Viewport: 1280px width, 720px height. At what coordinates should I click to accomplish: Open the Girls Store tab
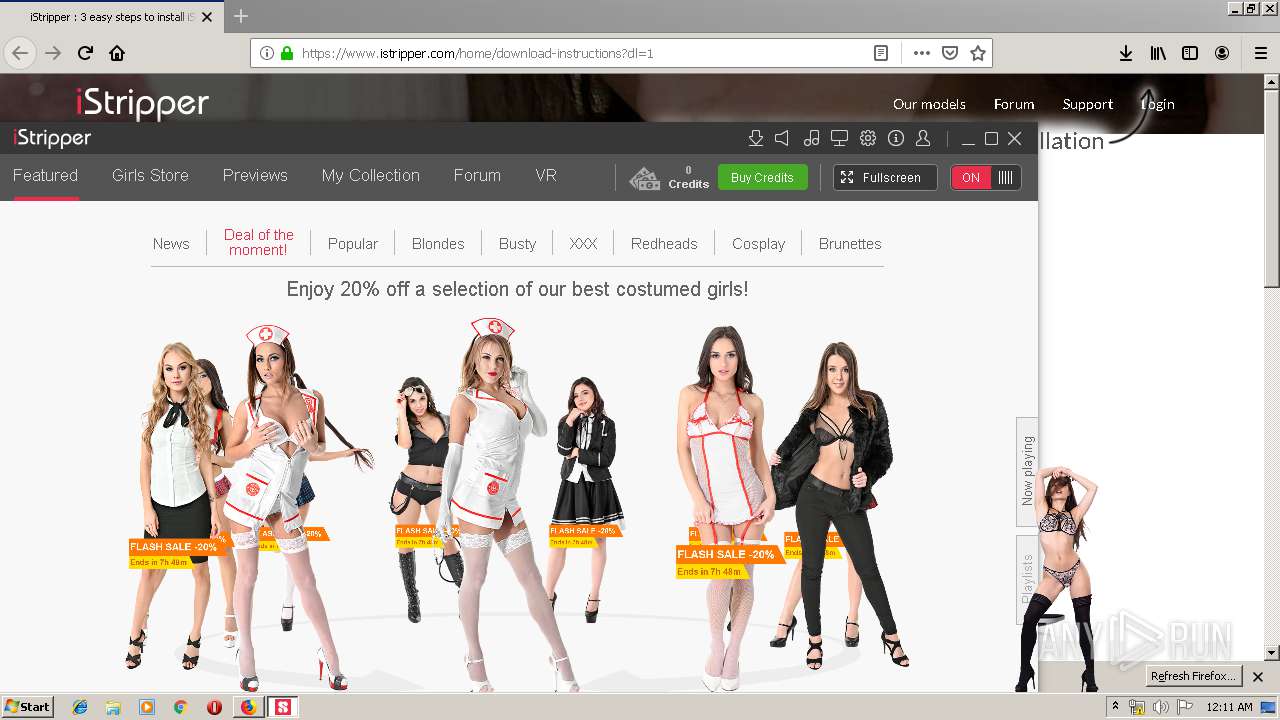[x=150, y=175]
